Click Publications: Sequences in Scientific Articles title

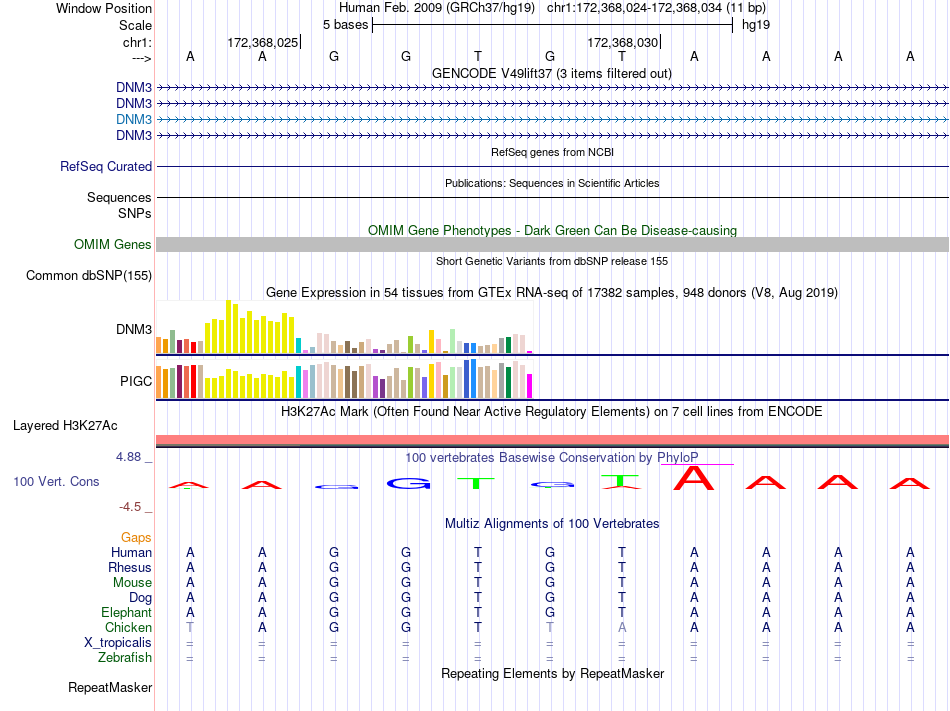(x=552, y=184)
